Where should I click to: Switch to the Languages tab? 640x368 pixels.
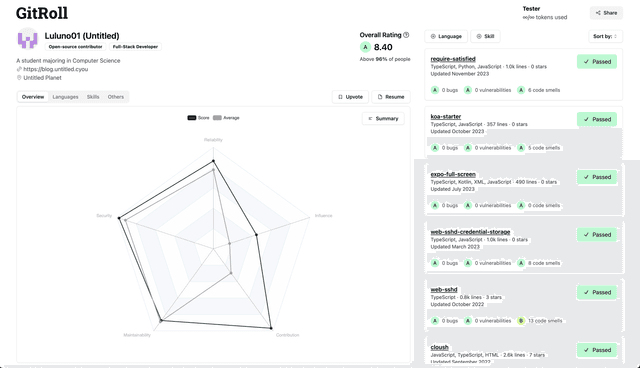[65, 97]
